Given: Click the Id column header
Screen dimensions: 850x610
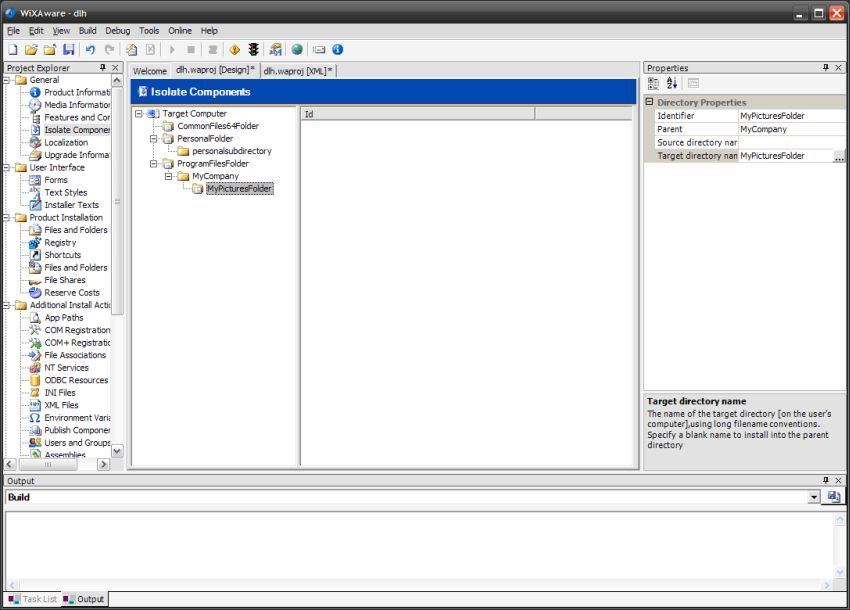Looking at the screenshot, I should (x=418, y=114).
